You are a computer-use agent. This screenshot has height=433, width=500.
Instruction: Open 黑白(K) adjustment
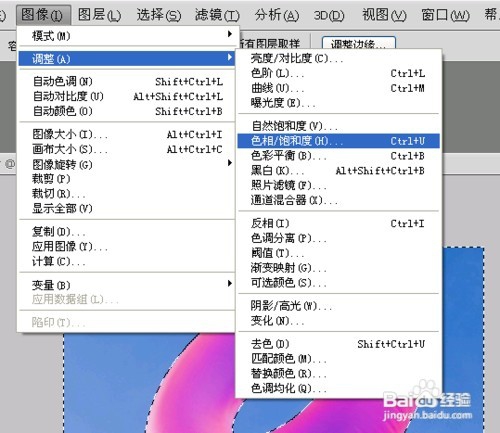[339, 171]
